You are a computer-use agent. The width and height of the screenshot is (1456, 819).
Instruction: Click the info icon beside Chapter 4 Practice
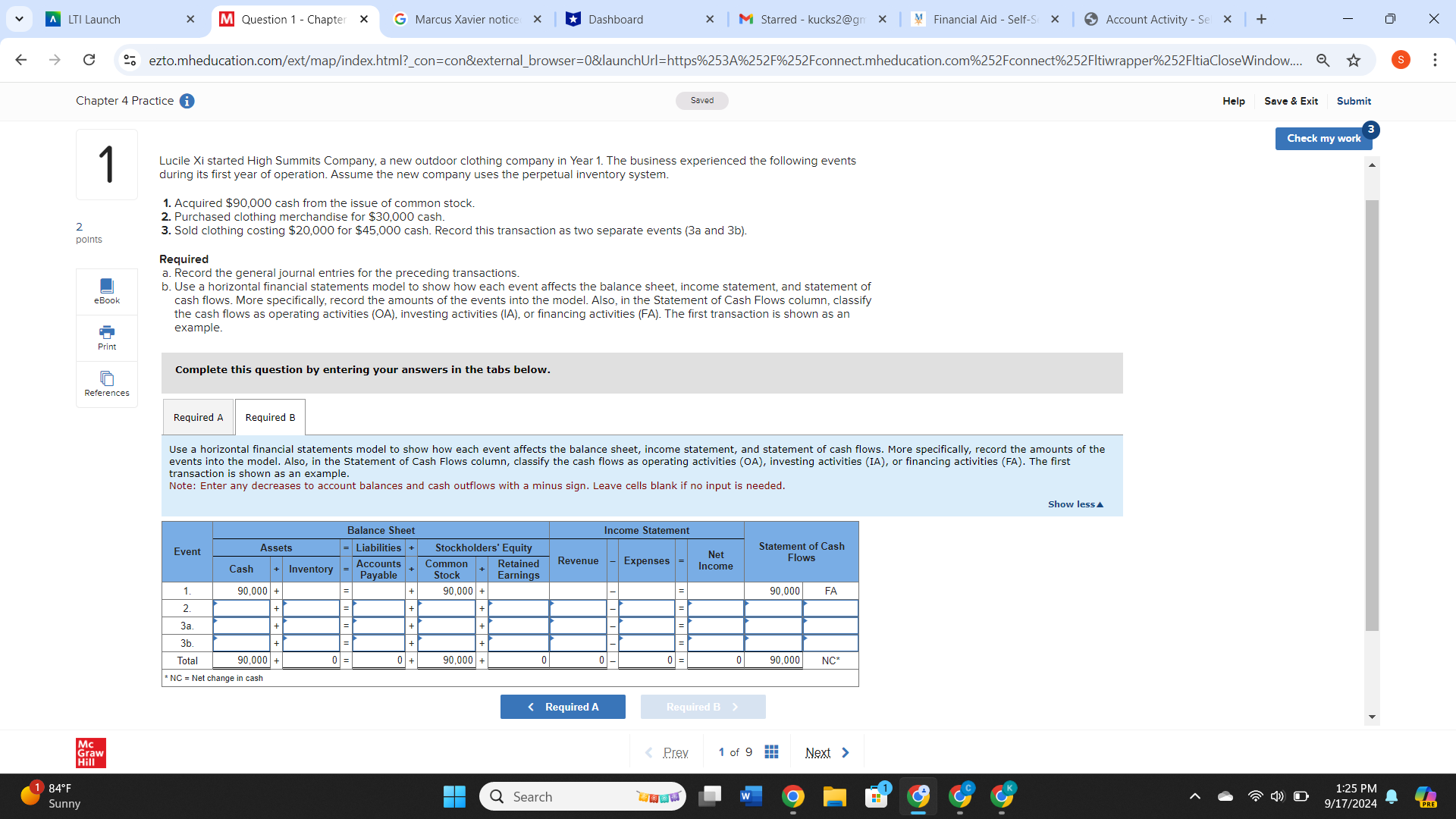coord(187,101)
